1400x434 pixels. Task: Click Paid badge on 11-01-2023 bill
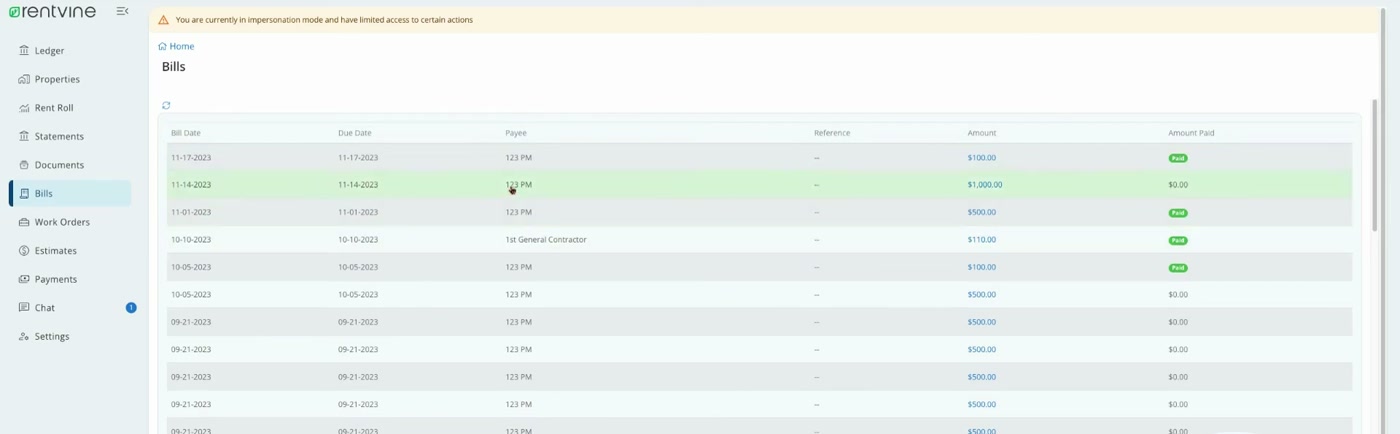(x=1178, y=213)
